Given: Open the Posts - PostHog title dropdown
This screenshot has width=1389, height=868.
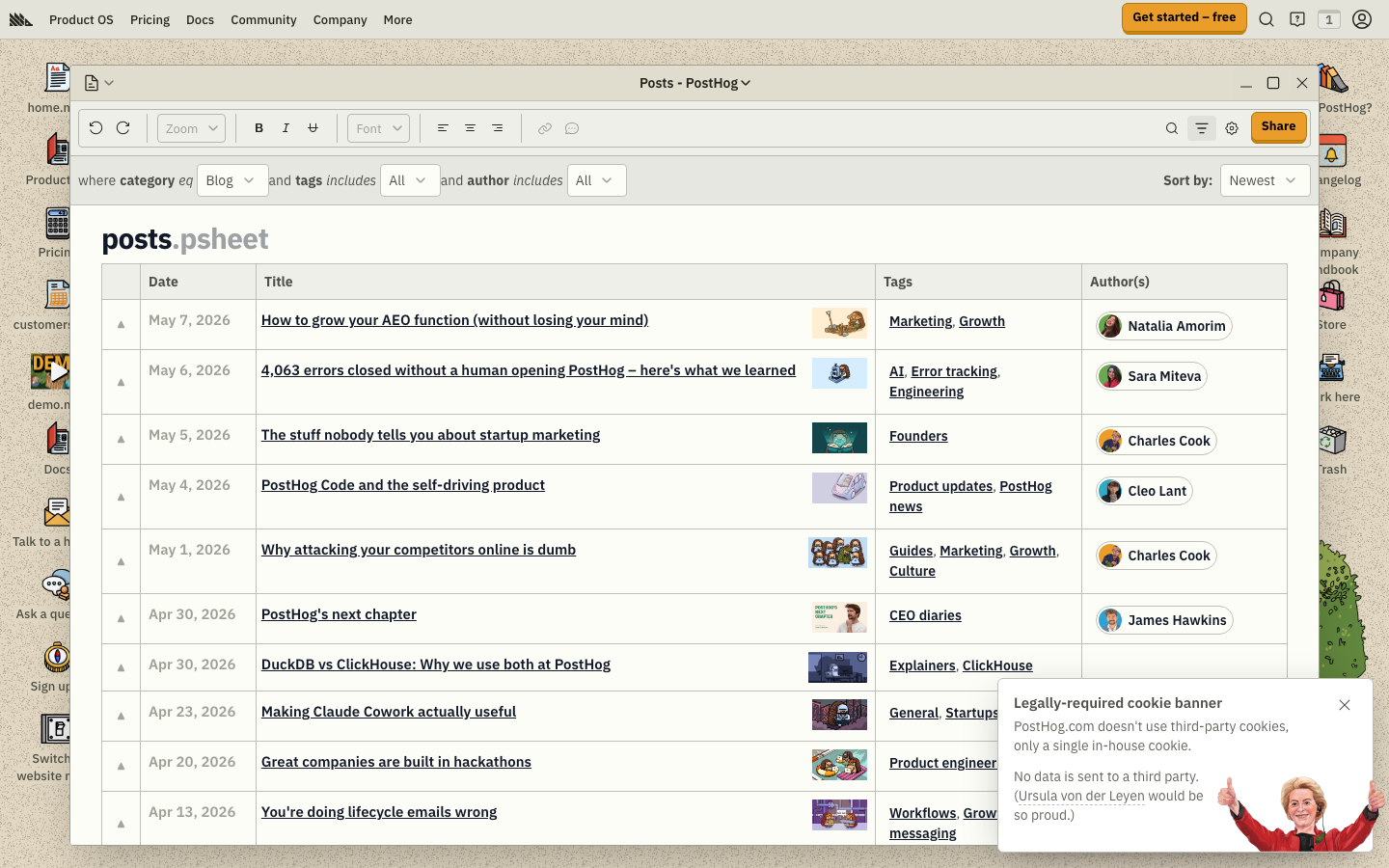Looking at the screenshot, I should click(x=694, y=83).
